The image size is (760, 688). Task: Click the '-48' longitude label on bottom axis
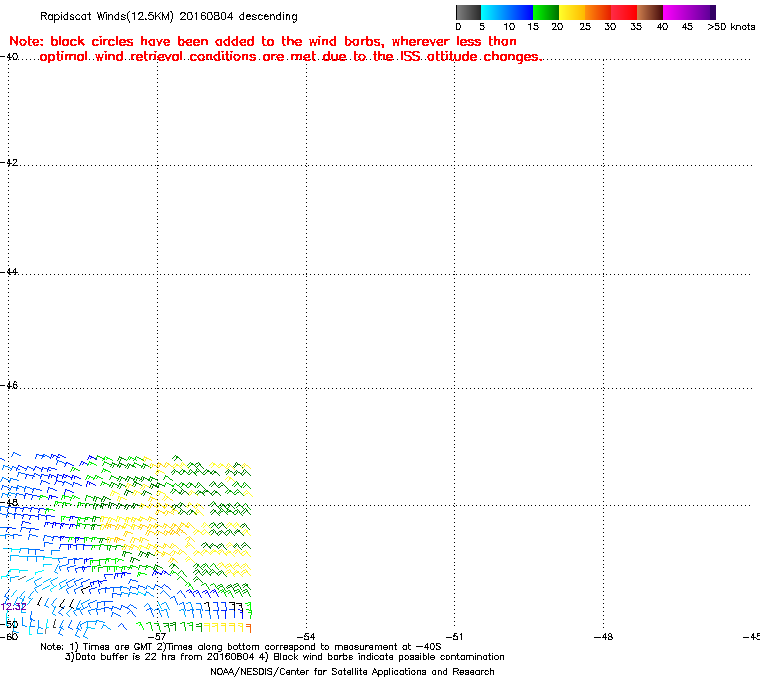603,637
